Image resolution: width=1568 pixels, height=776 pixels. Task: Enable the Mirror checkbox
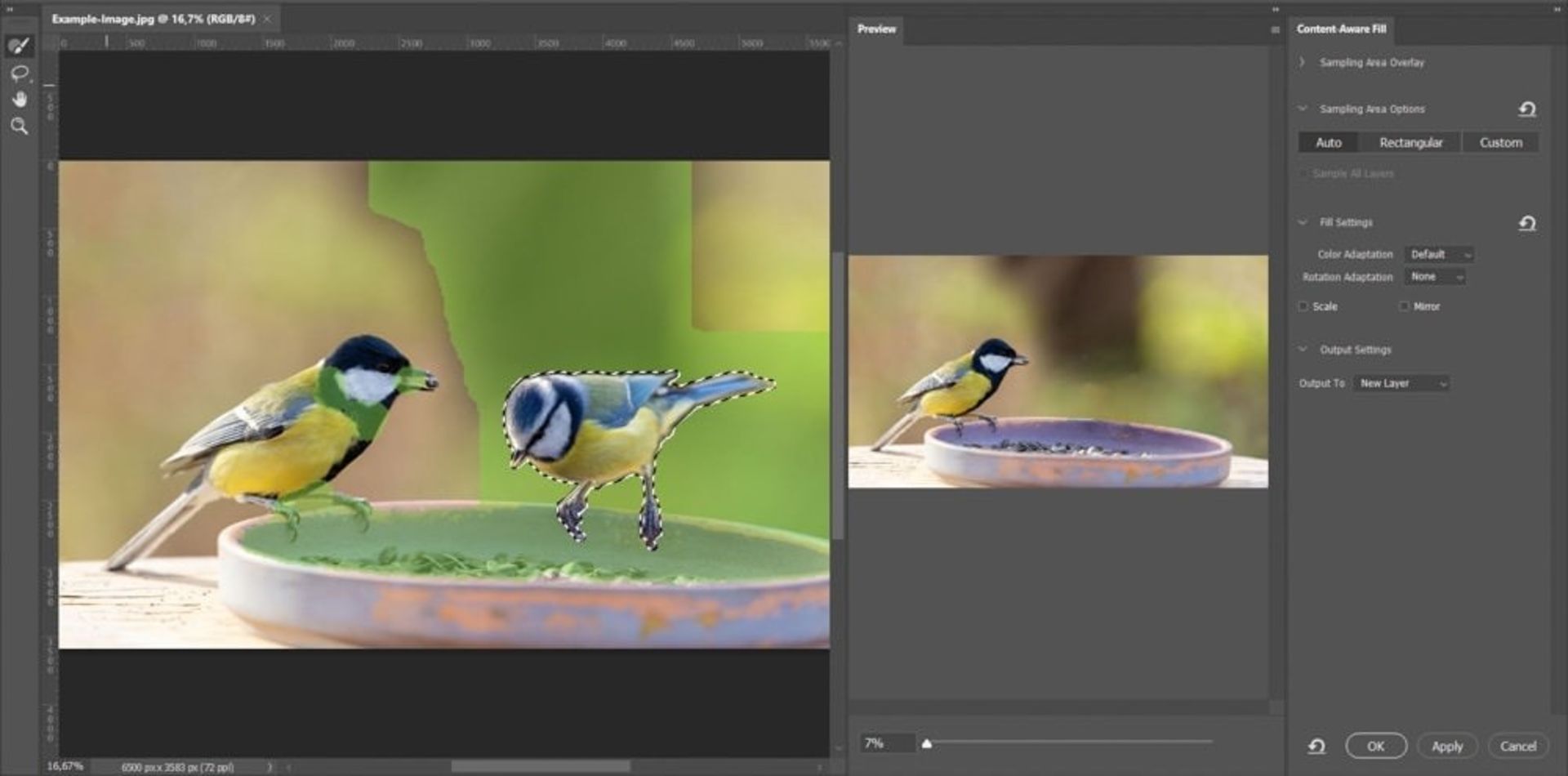coord(1404,306)
